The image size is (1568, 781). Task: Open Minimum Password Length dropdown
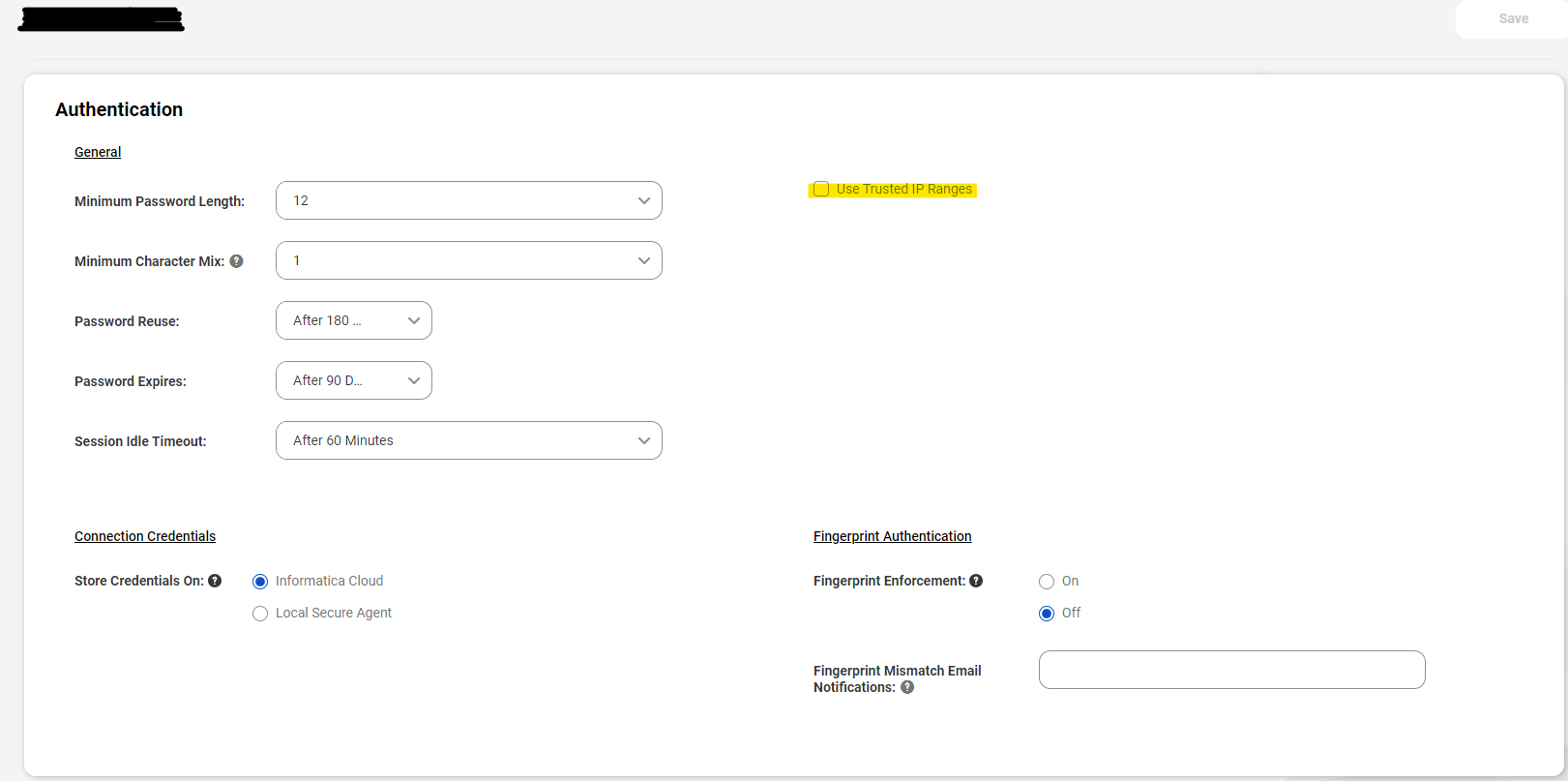469,200
